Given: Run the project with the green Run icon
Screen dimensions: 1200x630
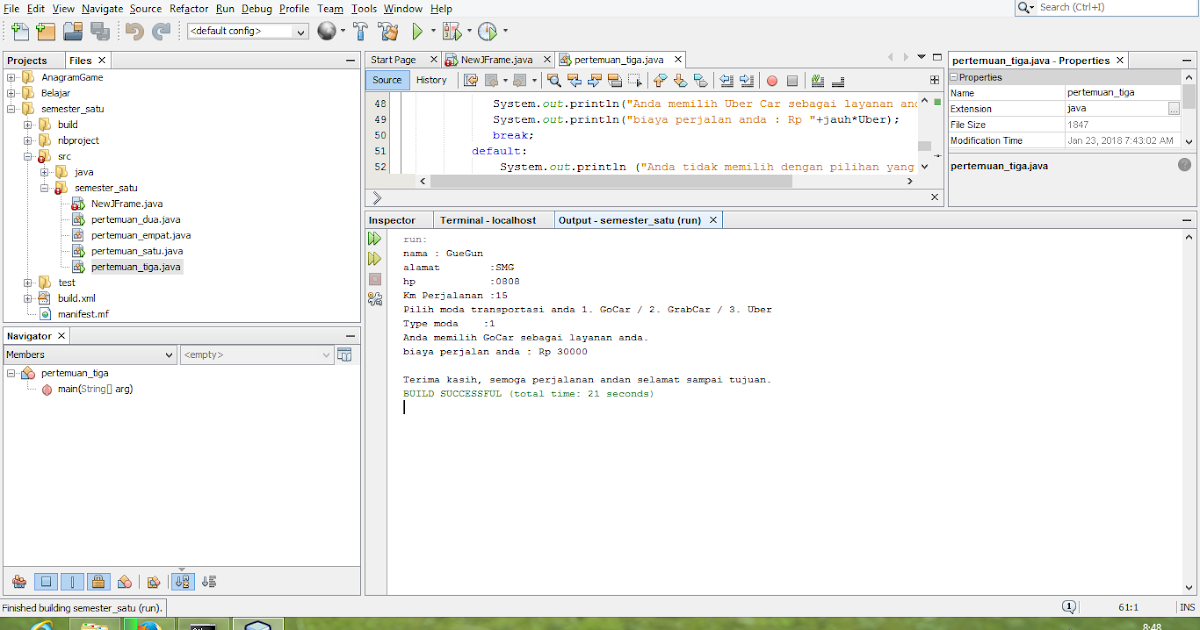Looking at the screenshot, I should click(417, 31).
